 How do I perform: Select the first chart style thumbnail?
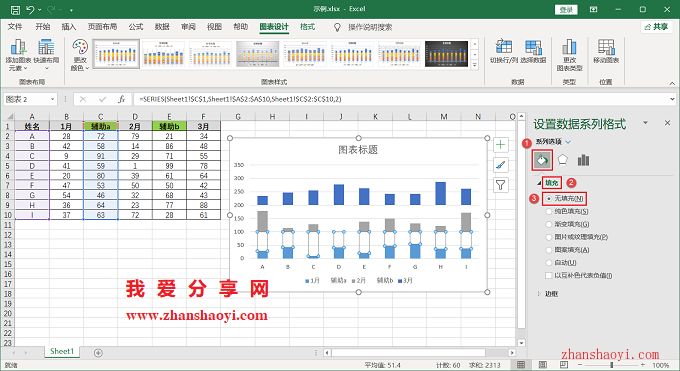click(x=116, y=54)
